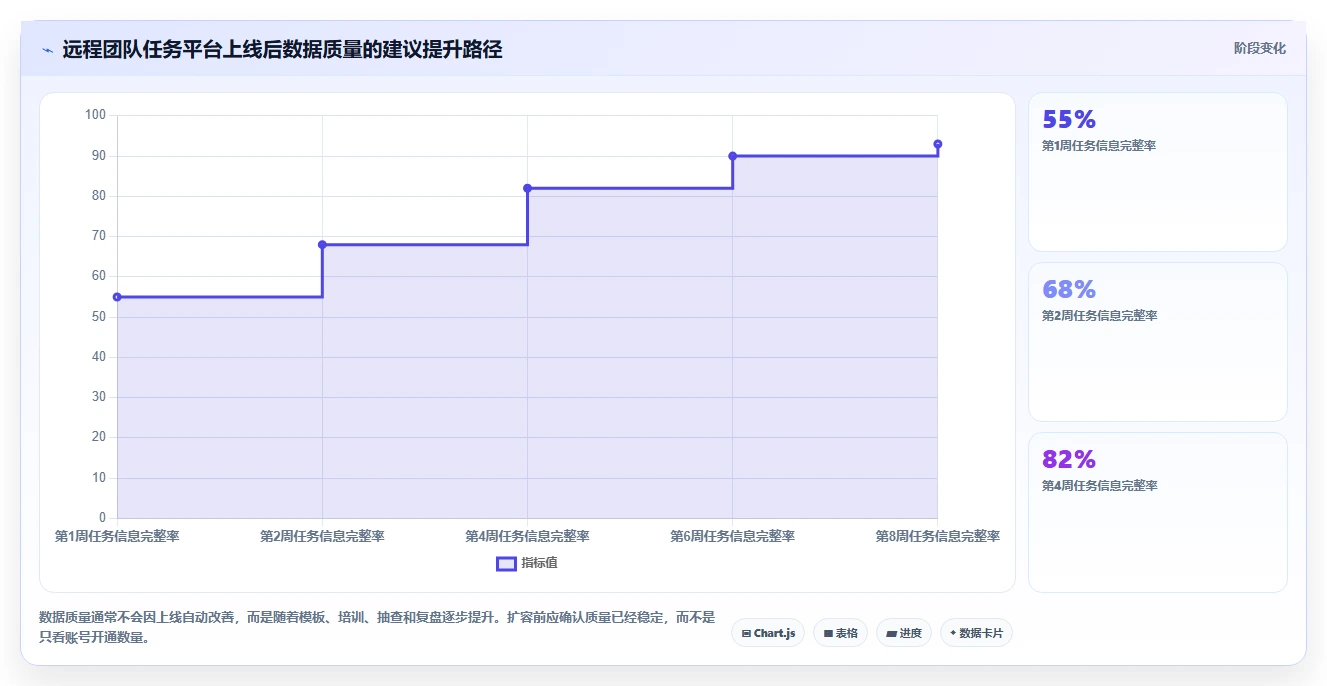The height and width of the screenshot is (686, 1327).
Task: Toggle the 指标值 legend entry
Action: (527, 563)
